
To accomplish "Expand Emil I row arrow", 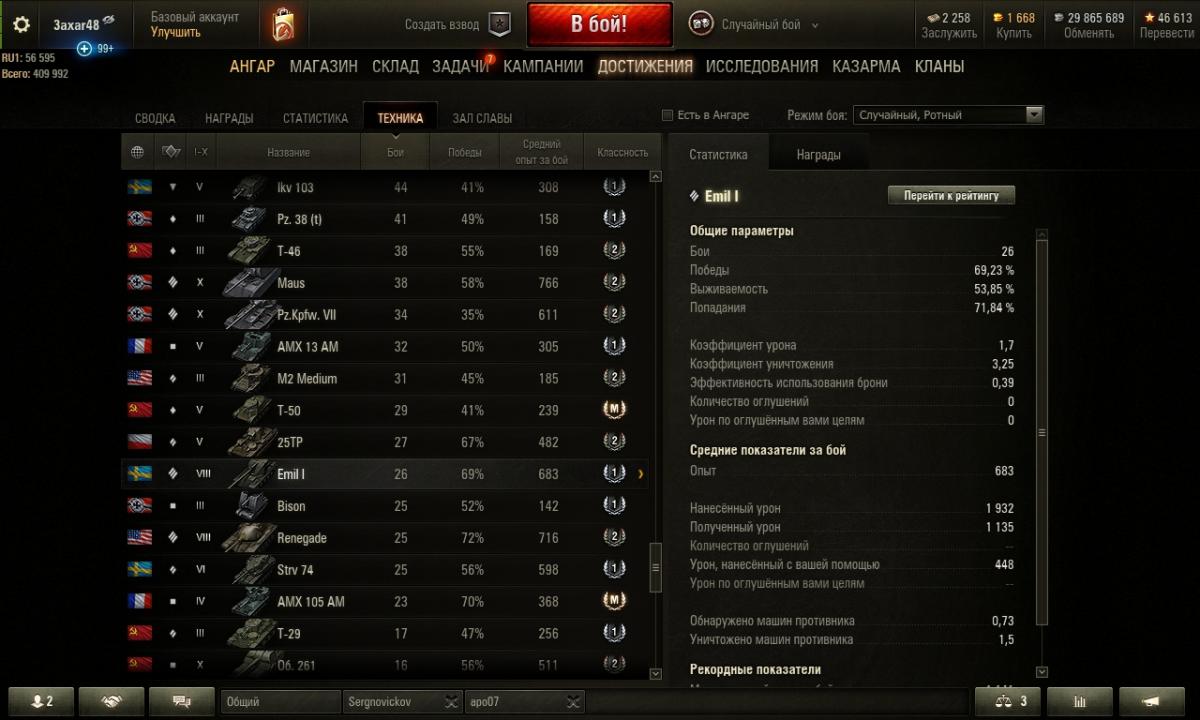I will tap(641, 474).
